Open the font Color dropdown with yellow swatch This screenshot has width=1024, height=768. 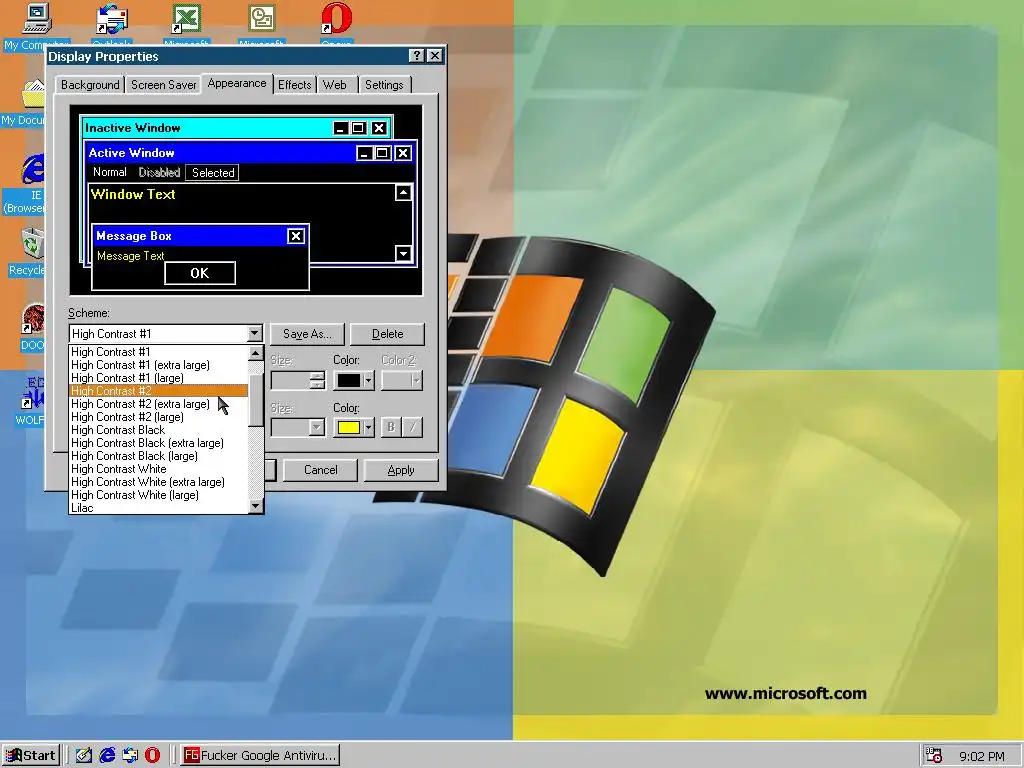368,428
